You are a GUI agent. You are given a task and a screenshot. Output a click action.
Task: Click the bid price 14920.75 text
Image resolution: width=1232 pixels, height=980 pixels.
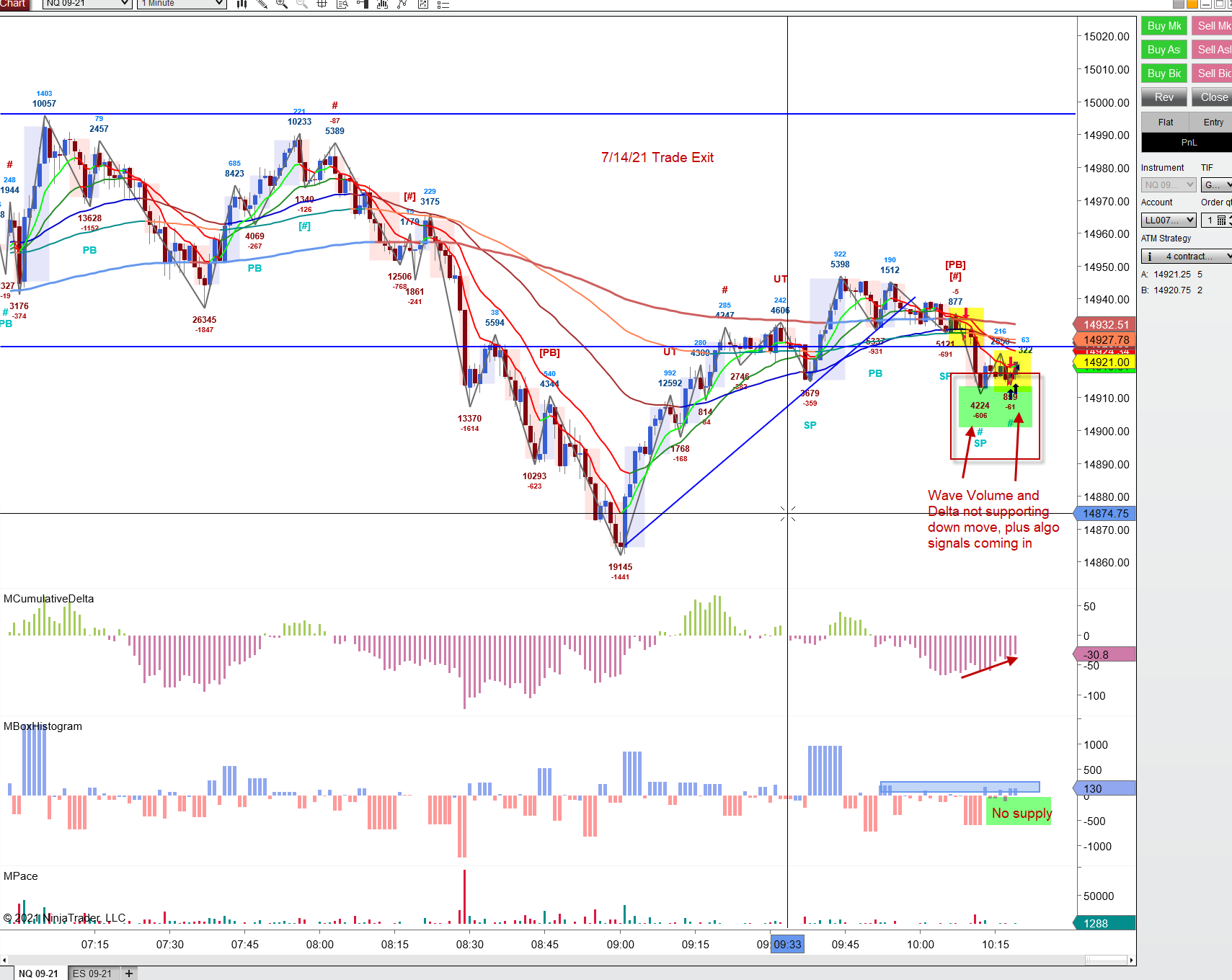1172,290
